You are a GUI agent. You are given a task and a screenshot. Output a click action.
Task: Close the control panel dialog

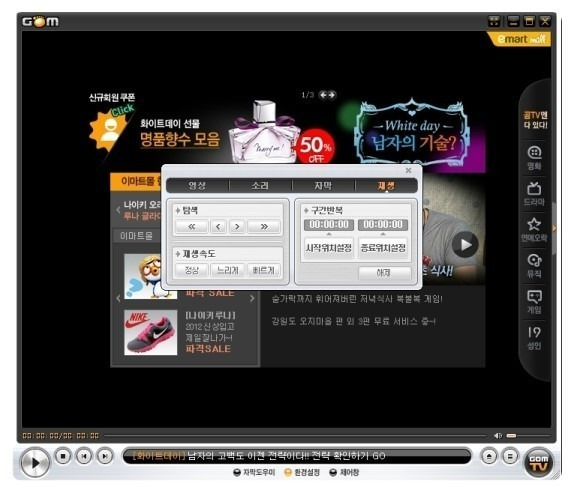[409, 170]
